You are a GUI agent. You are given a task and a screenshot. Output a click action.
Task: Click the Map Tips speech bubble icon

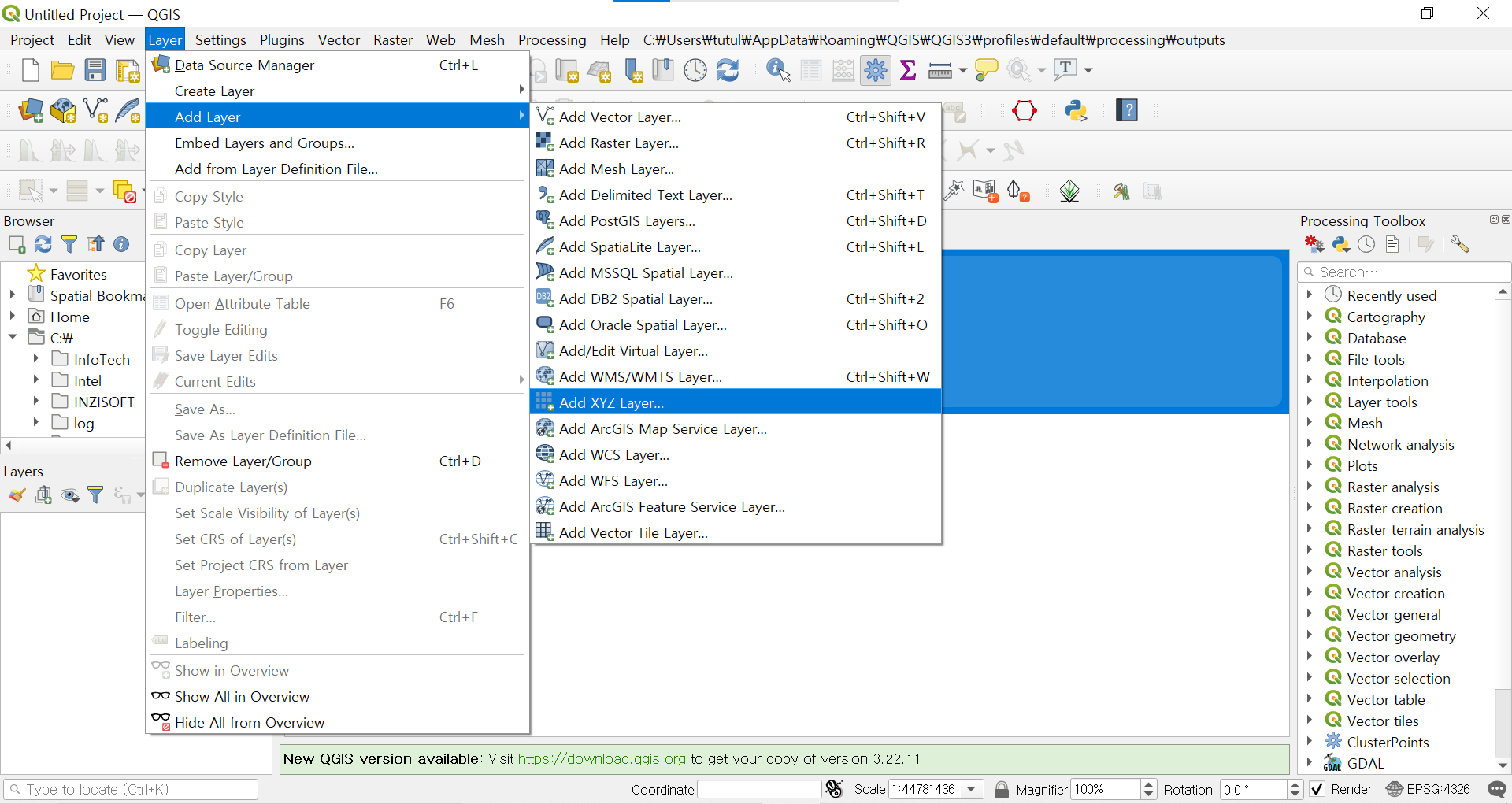pos(986,70)
